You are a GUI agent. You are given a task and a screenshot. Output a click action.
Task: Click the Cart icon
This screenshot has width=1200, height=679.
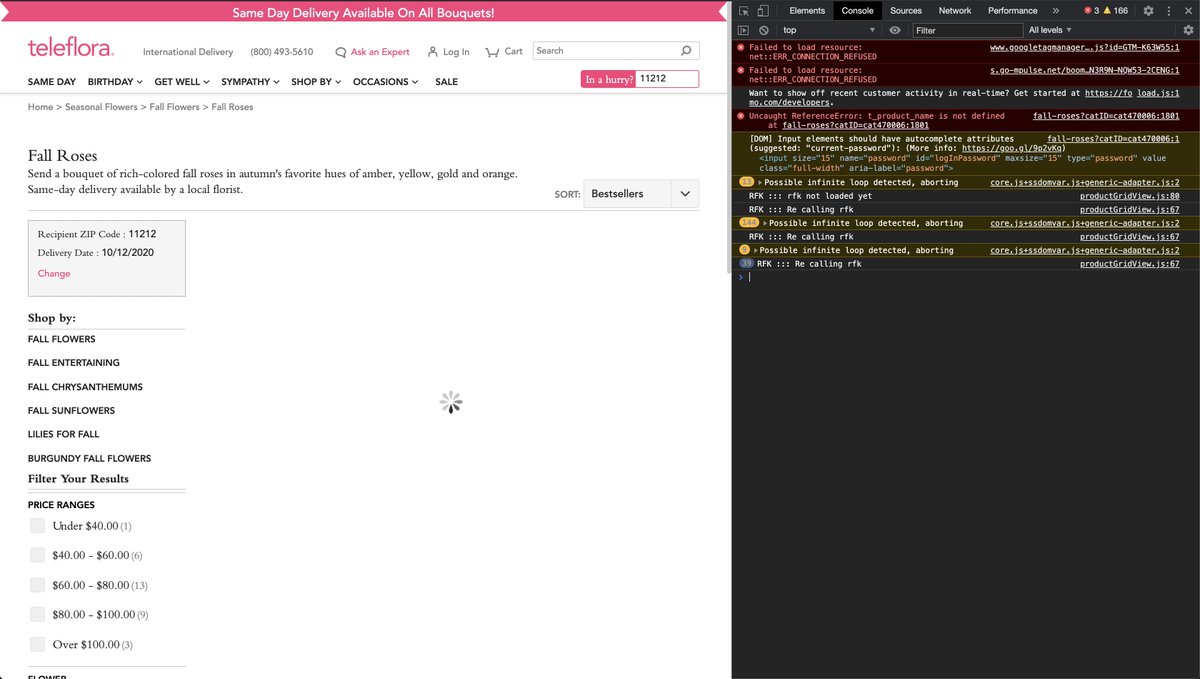492,52
